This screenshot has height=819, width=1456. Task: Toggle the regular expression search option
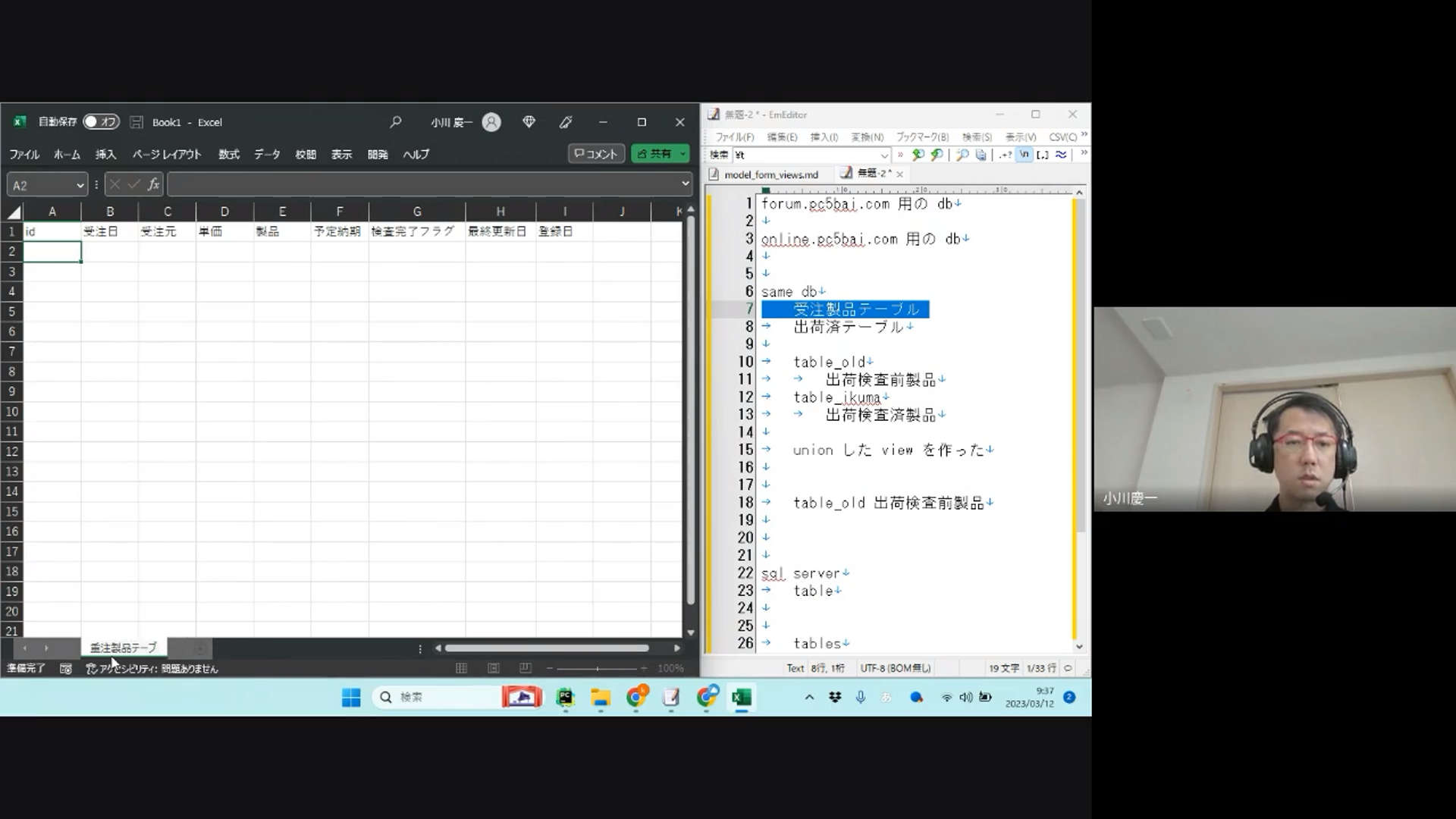[1006, 155]
